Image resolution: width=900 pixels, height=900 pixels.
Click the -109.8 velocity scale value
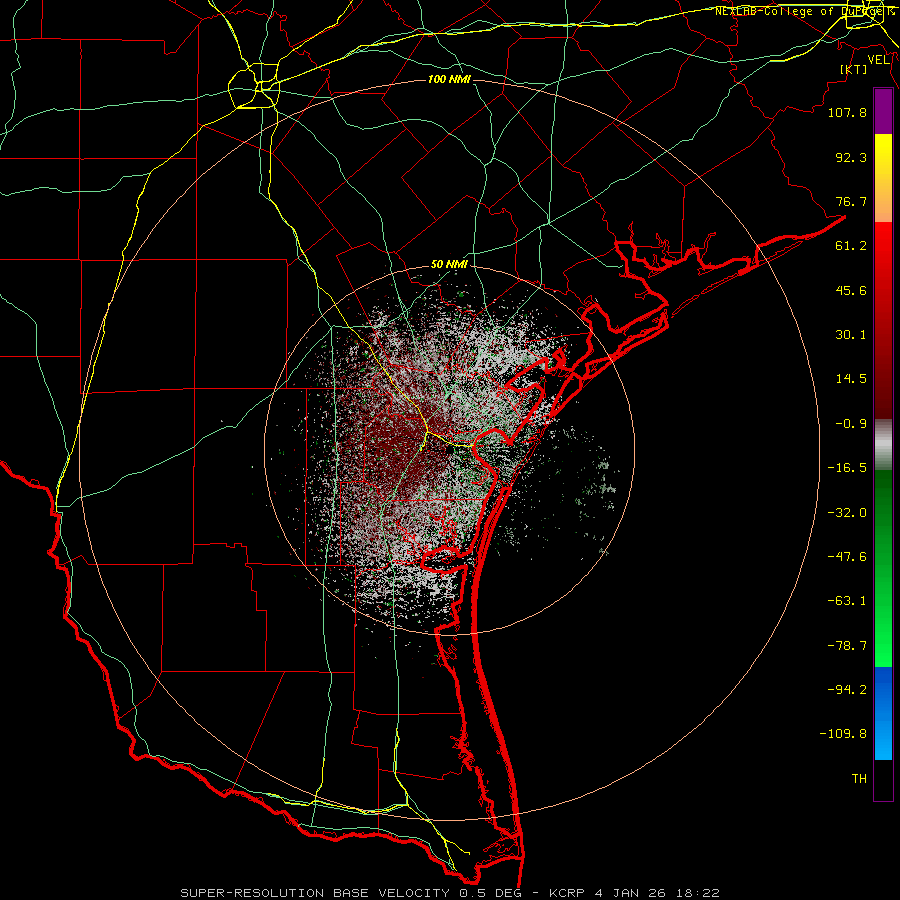pyautogui.click(x=843, y=734)
